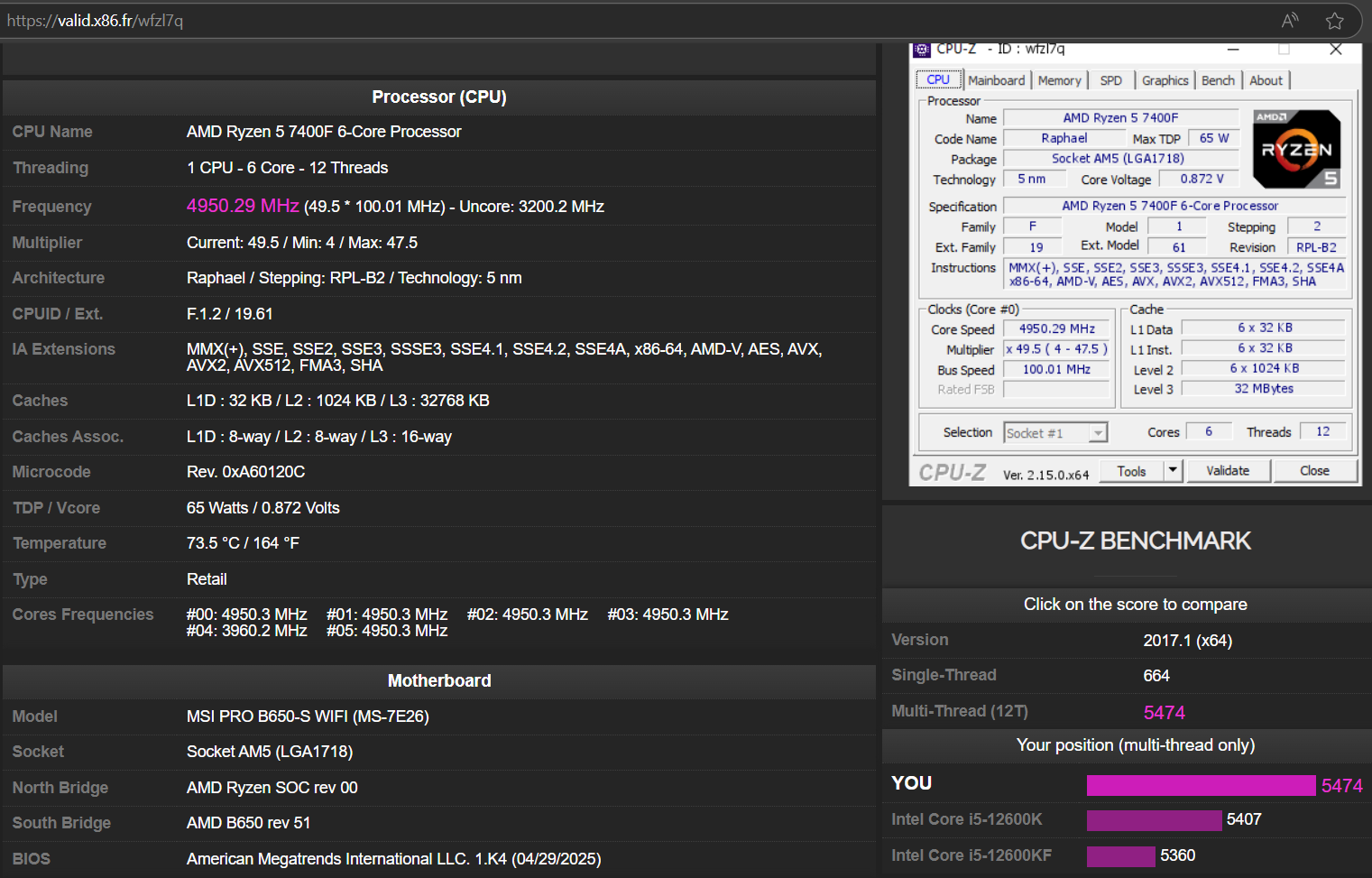Viewport: 1372px width, 878px height.
Task: Click the '1 CPU - 6 Core - 12 Threads' text
Action: (287, 168)
